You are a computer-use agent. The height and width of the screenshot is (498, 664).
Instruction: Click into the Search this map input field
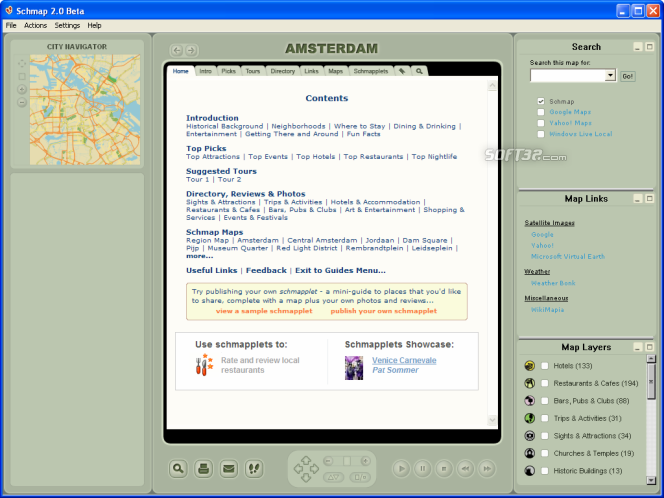568,75
